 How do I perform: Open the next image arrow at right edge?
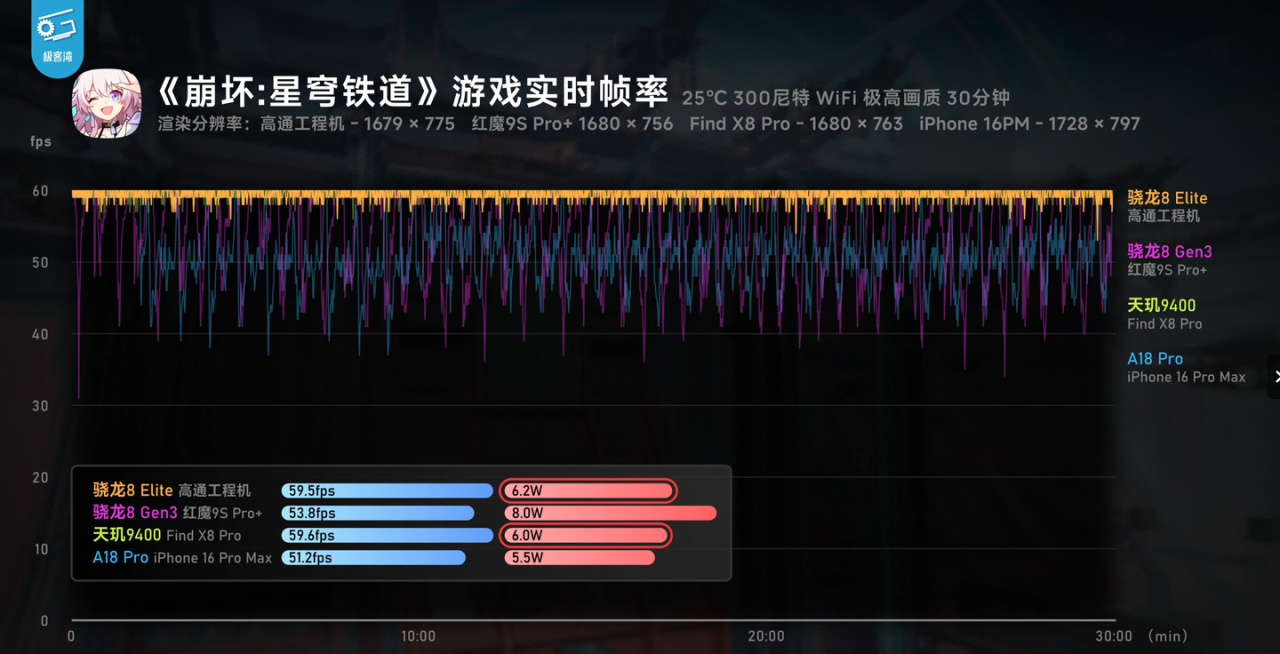[1275, 377]
